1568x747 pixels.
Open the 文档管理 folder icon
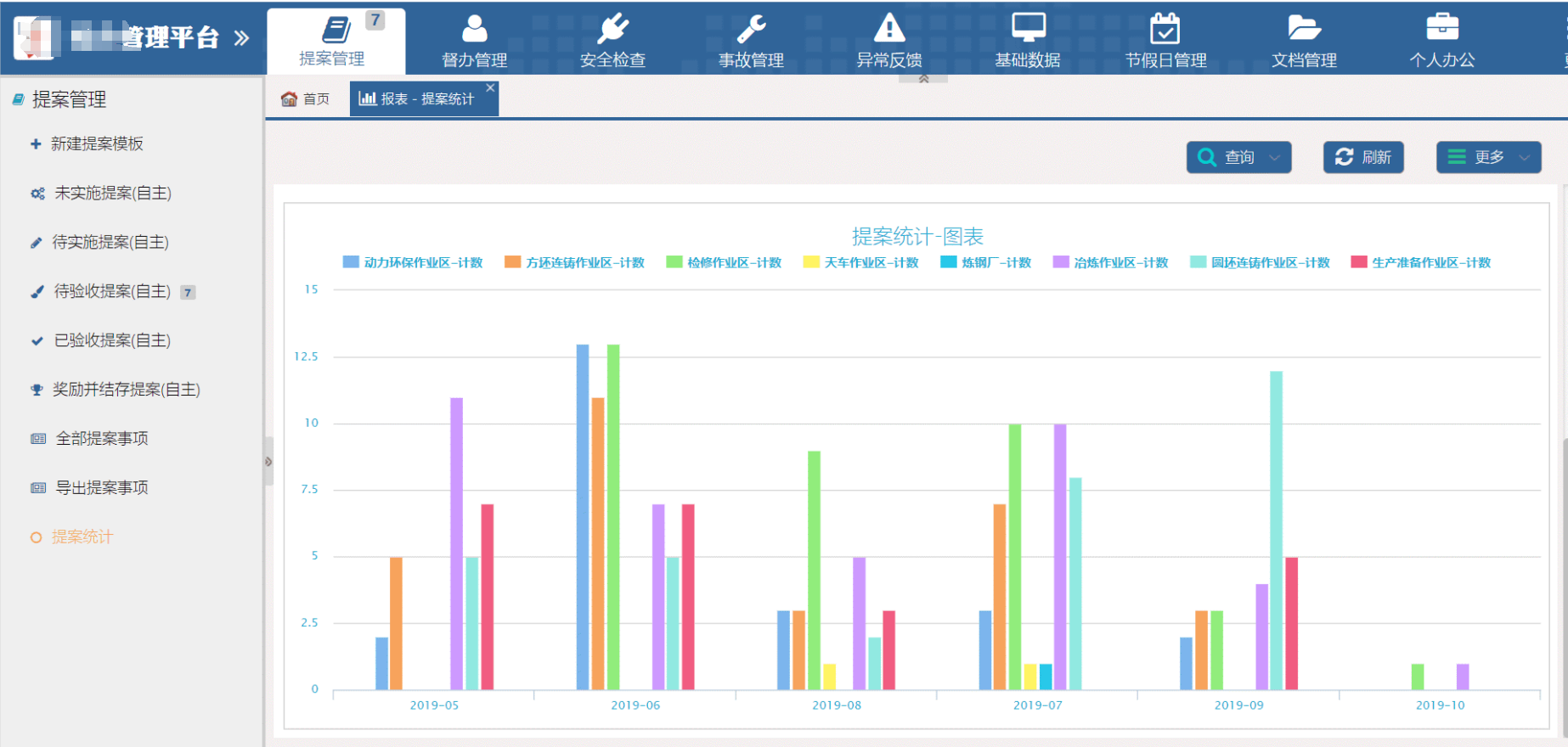point(1304,28)
